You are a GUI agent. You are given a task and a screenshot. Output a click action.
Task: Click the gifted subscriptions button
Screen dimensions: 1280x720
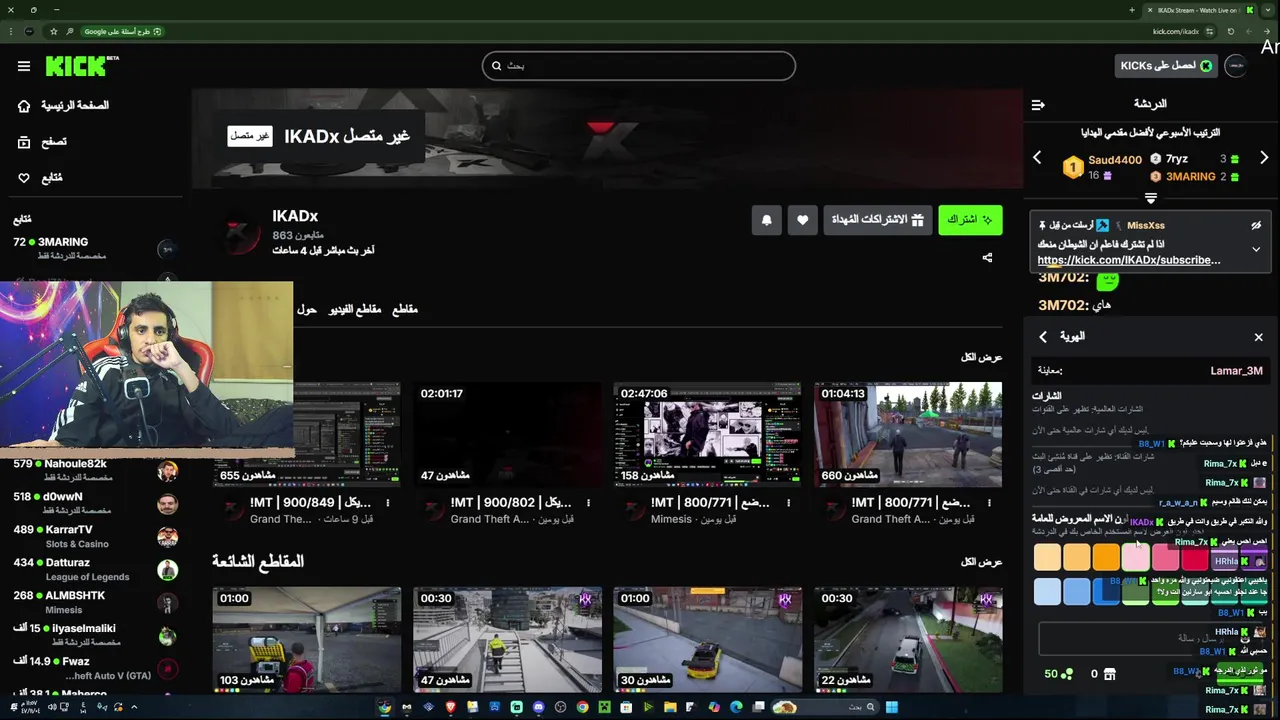tap(878, 220)
